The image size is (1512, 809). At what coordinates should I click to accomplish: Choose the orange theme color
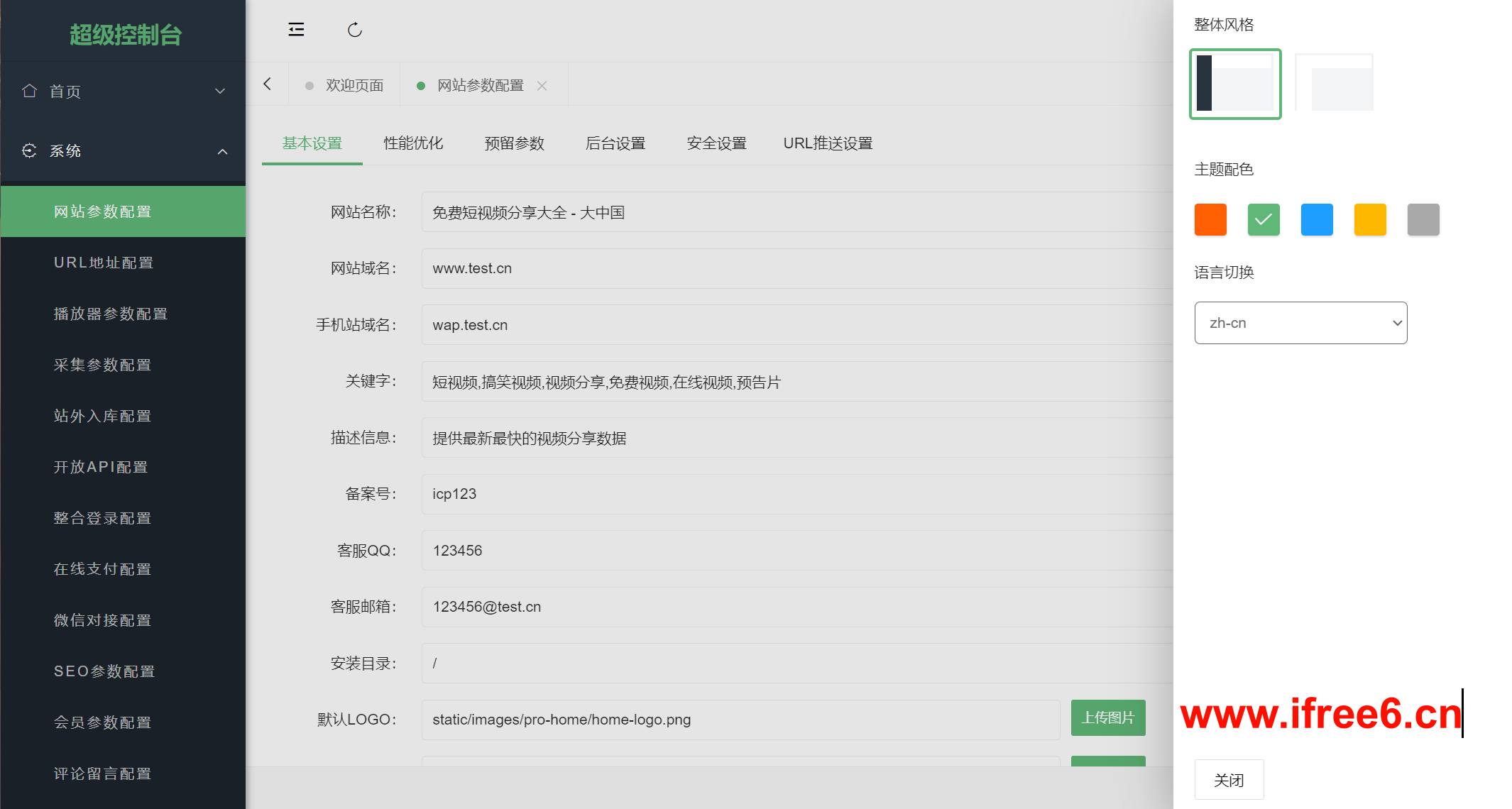(x=1210, y=219)
